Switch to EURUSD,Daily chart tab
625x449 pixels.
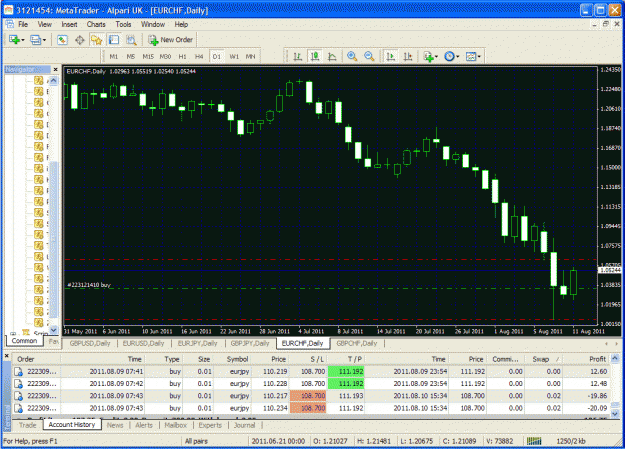point(143,343)
